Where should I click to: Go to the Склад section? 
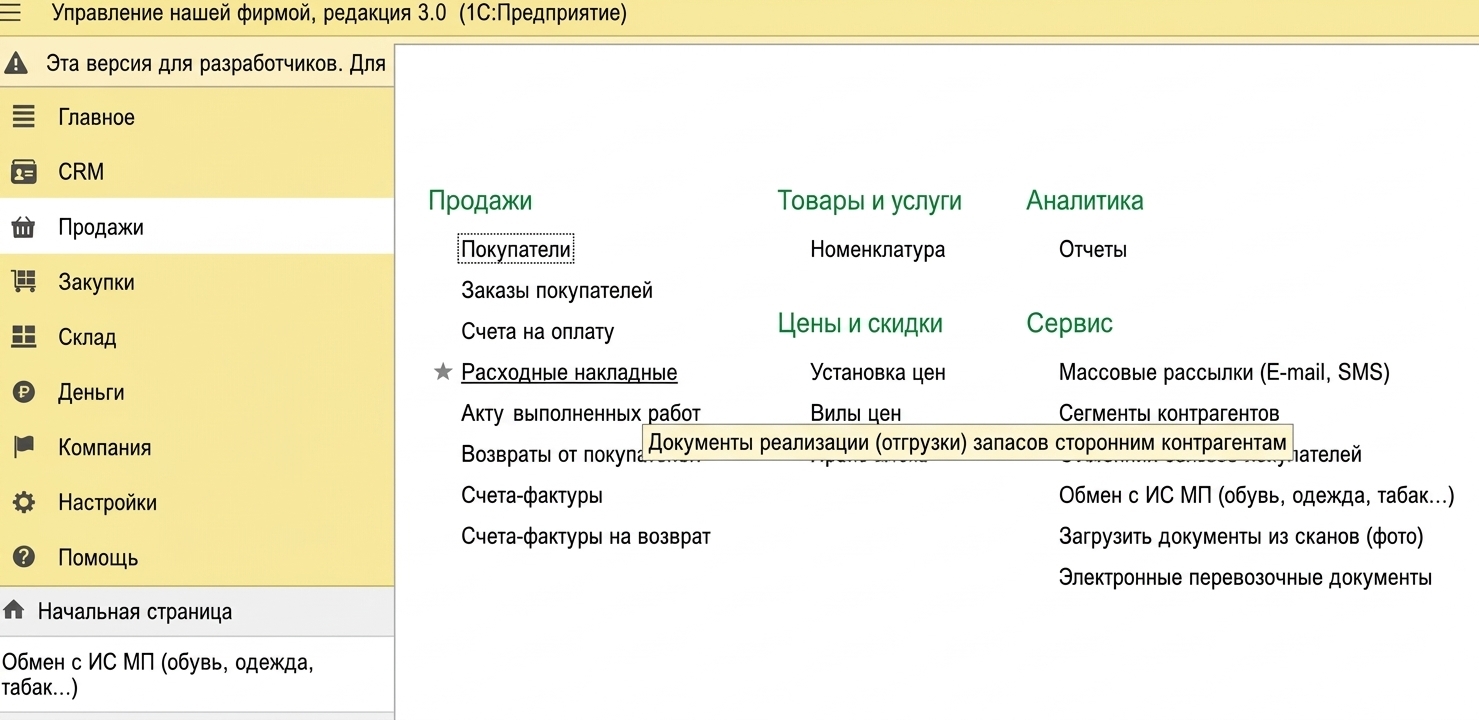(197, 337)
